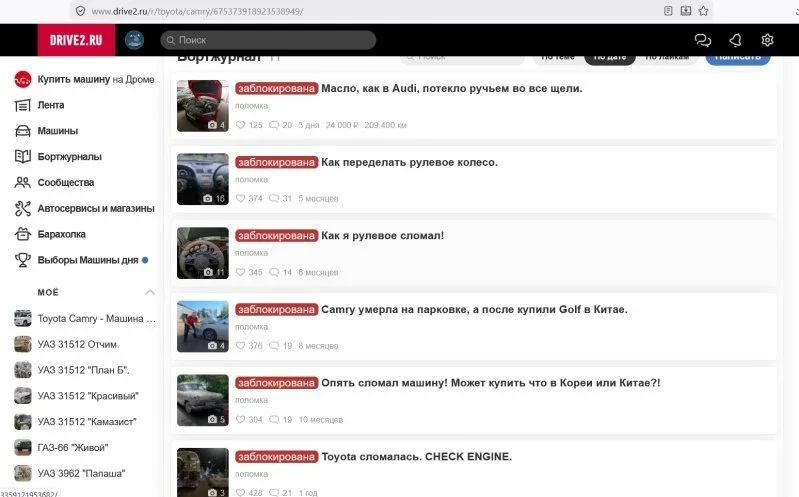Focus the Поиск search field
This screenshot has width=799, height=497.
click(x=268, y=40)
